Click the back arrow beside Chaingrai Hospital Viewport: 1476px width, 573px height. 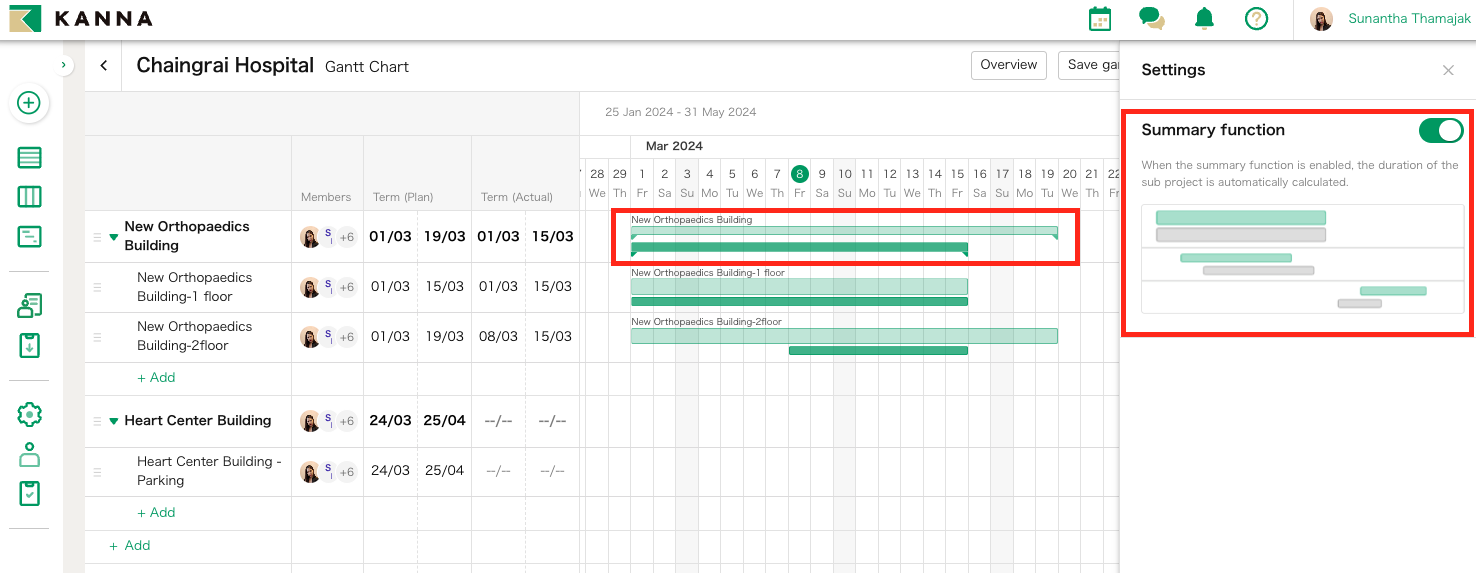click(x=103, y=66)
